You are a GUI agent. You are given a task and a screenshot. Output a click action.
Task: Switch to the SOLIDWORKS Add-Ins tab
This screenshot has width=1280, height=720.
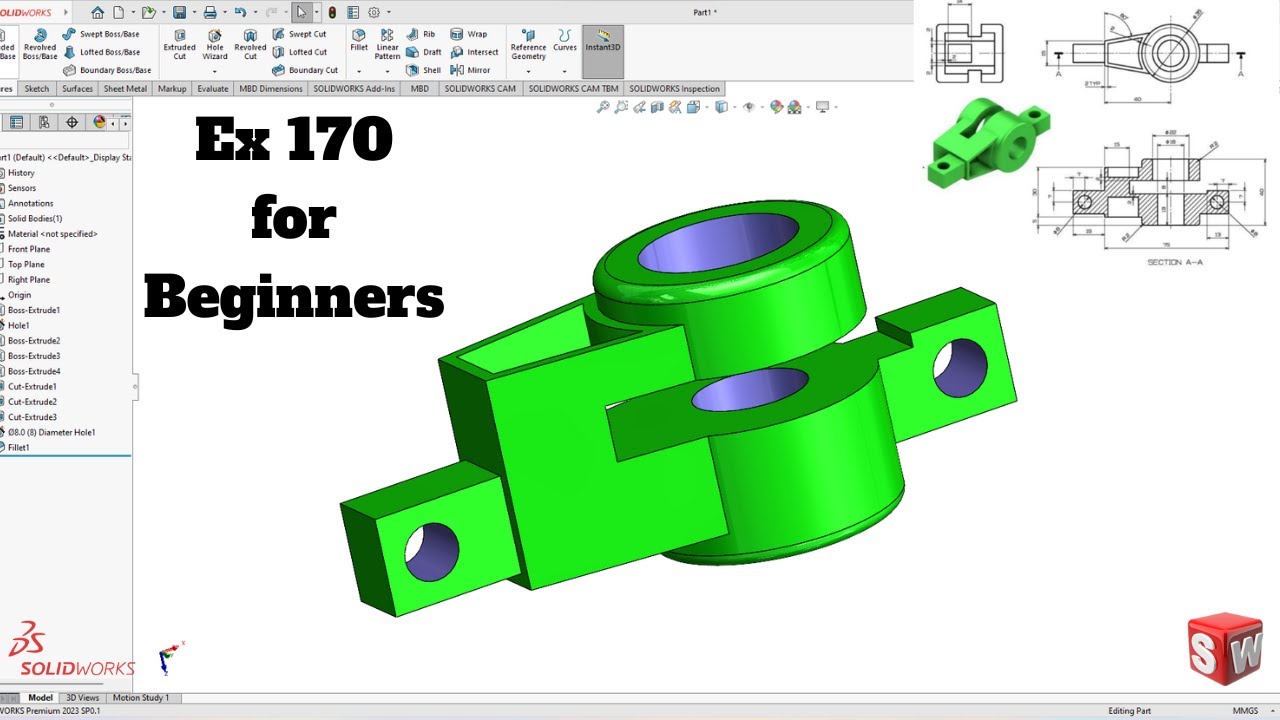tap(354, 88)
